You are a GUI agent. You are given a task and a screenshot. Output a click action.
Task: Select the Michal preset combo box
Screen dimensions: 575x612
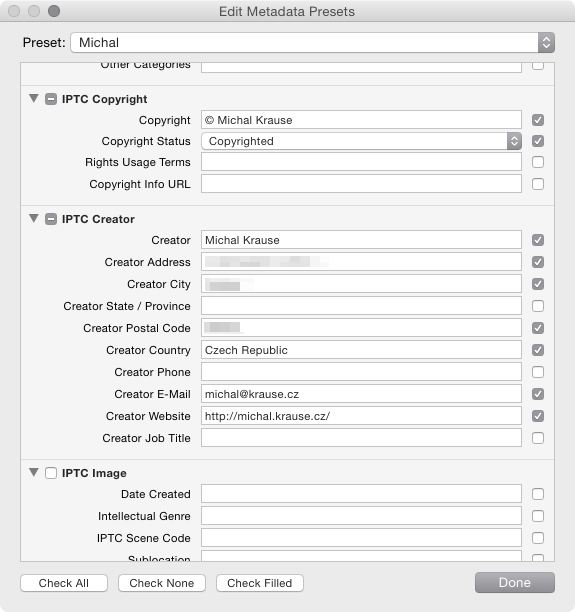(312, 43)
